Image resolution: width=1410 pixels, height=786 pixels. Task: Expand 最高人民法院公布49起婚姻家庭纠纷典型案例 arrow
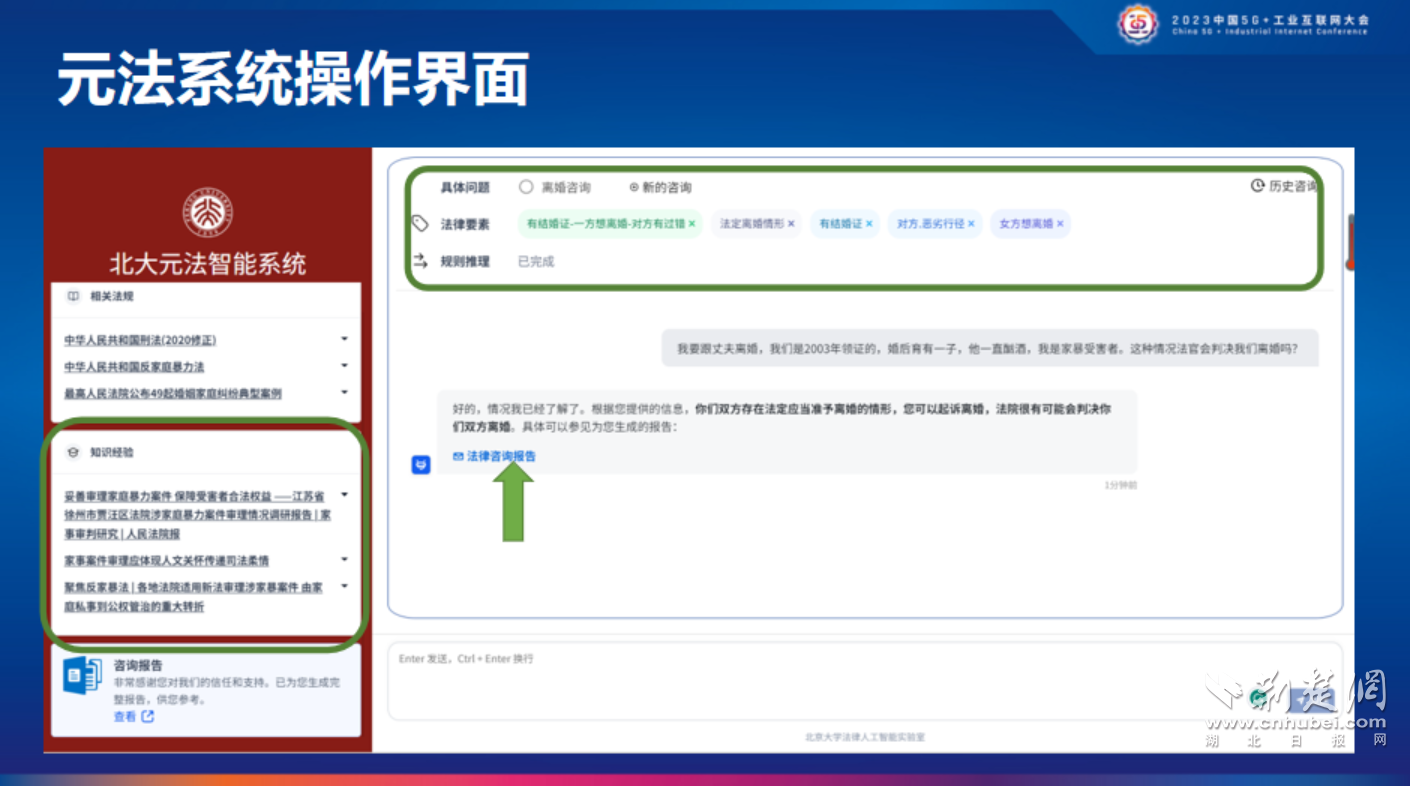click(x=345, y=393)
